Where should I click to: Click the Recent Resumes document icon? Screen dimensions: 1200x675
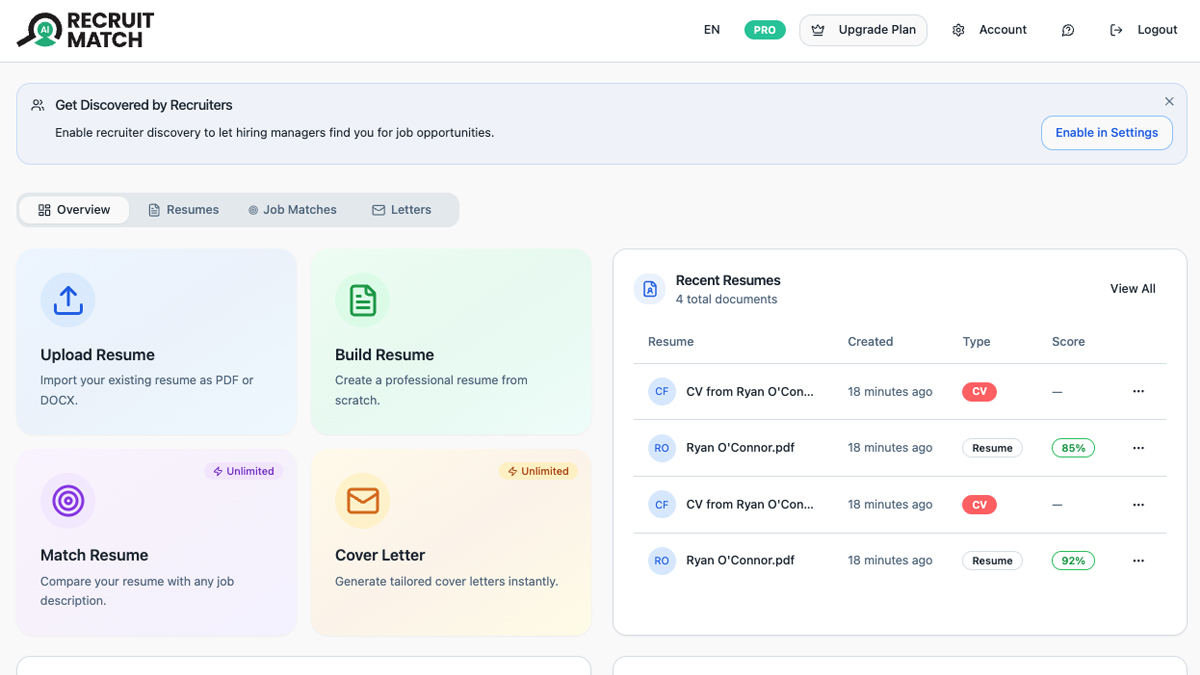(x=650, y=288)
